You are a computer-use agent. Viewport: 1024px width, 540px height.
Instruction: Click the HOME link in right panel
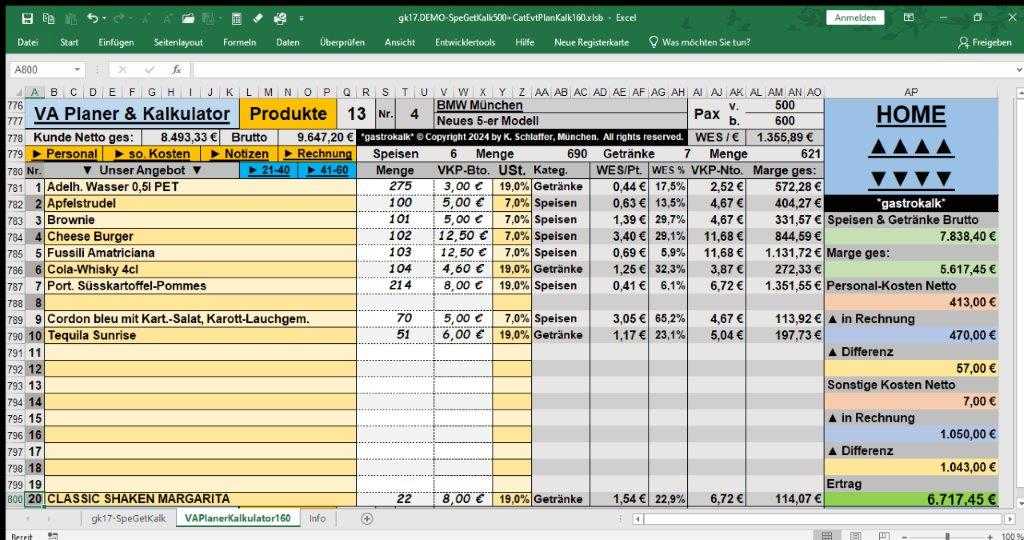(x=910, y=115)
